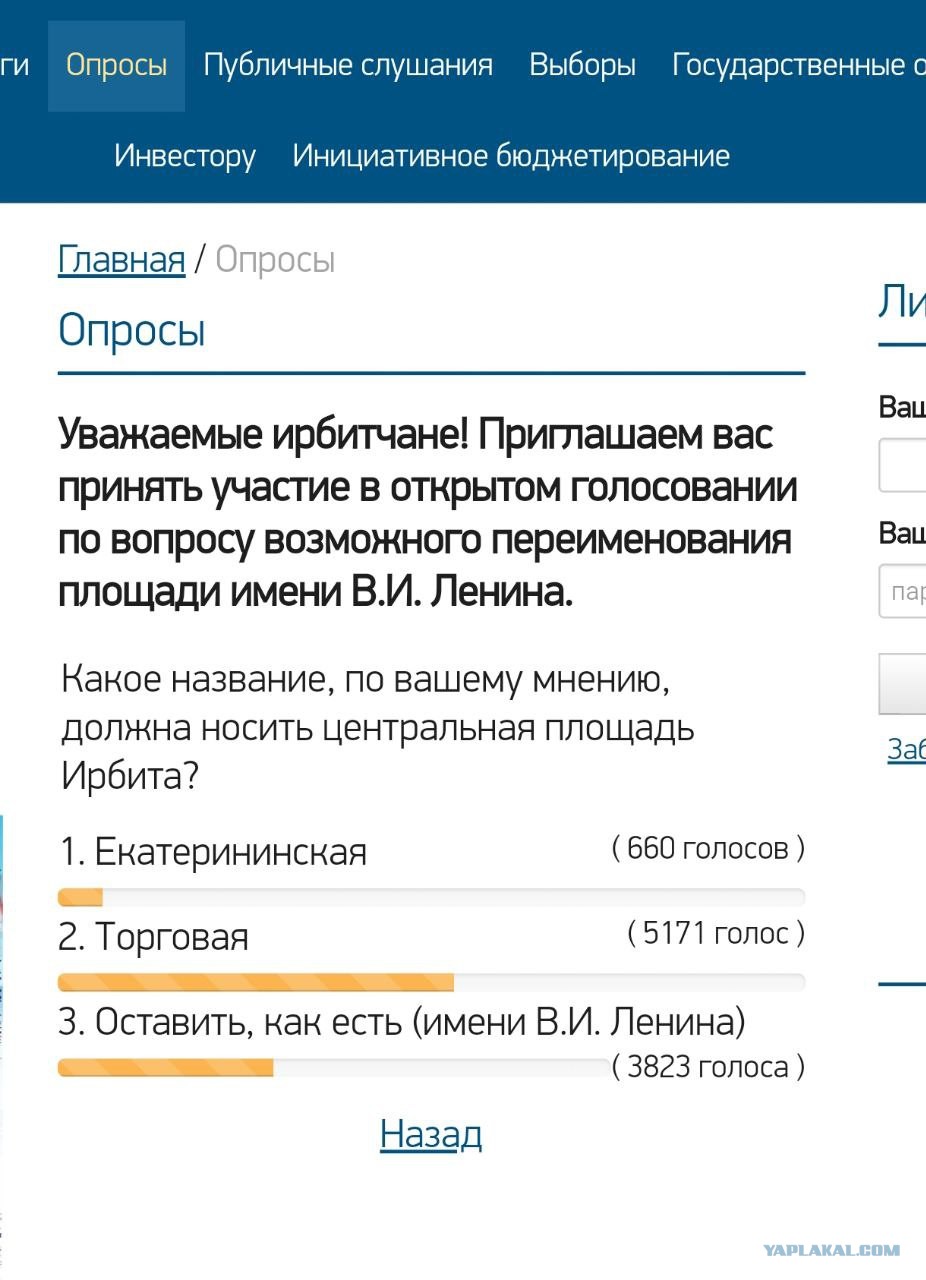Select Оставить, как есть option text
The image size is (926, 1280).
[403, 1022]
